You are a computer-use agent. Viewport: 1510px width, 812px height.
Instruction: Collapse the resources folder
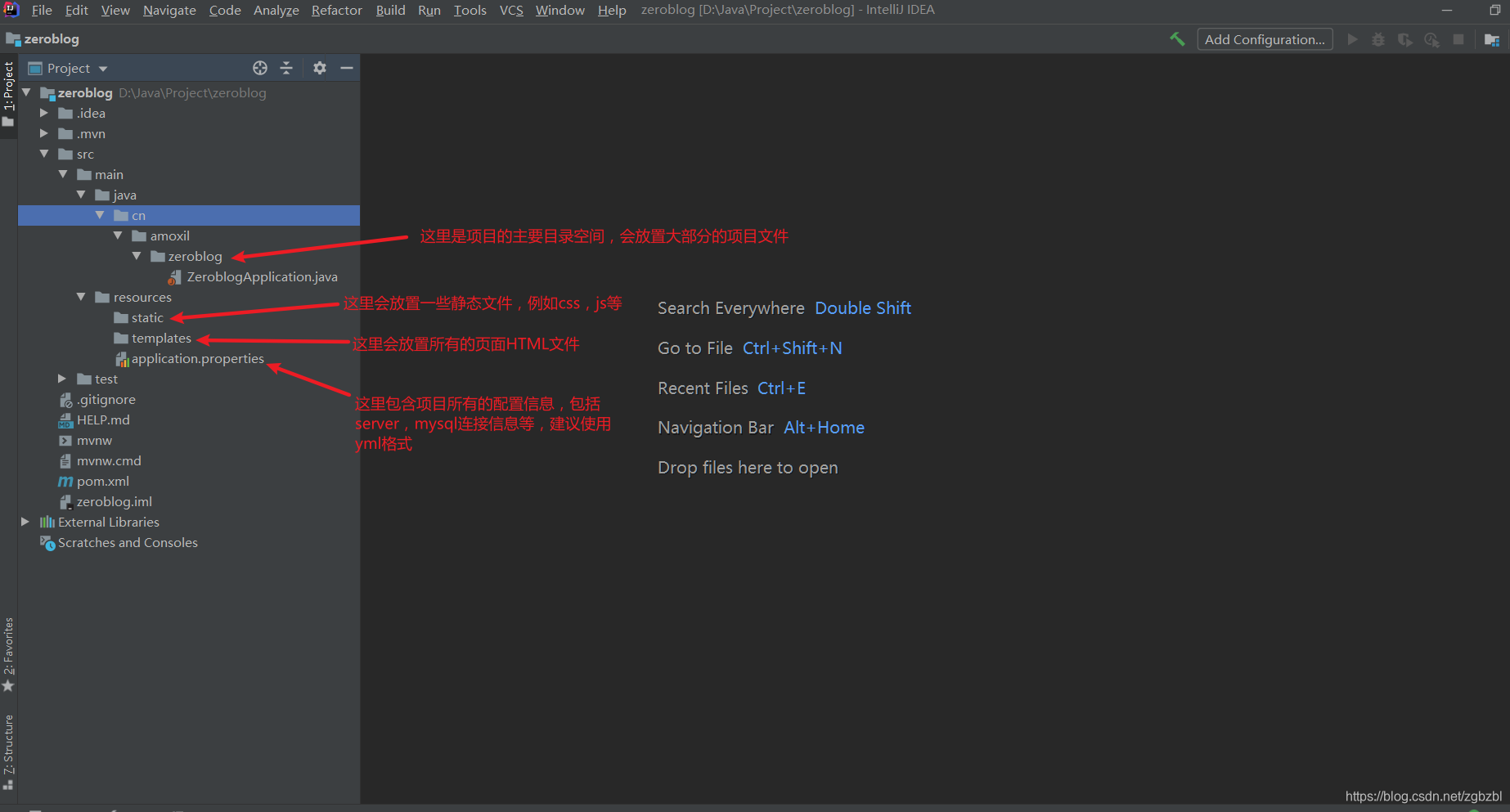81,297
